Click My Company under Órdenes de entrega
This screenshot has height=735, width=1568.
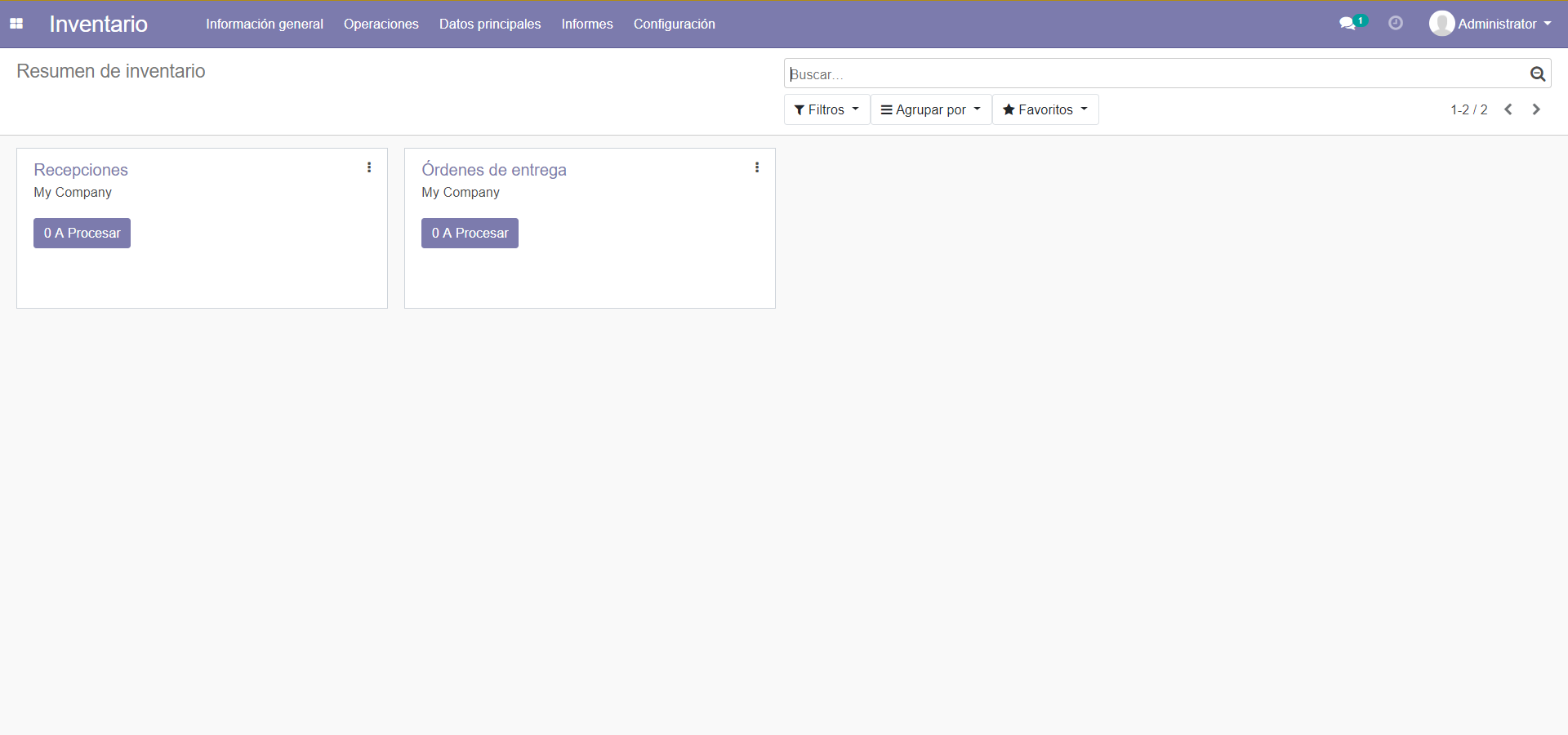pyautogui.click(x=461, y=193)
